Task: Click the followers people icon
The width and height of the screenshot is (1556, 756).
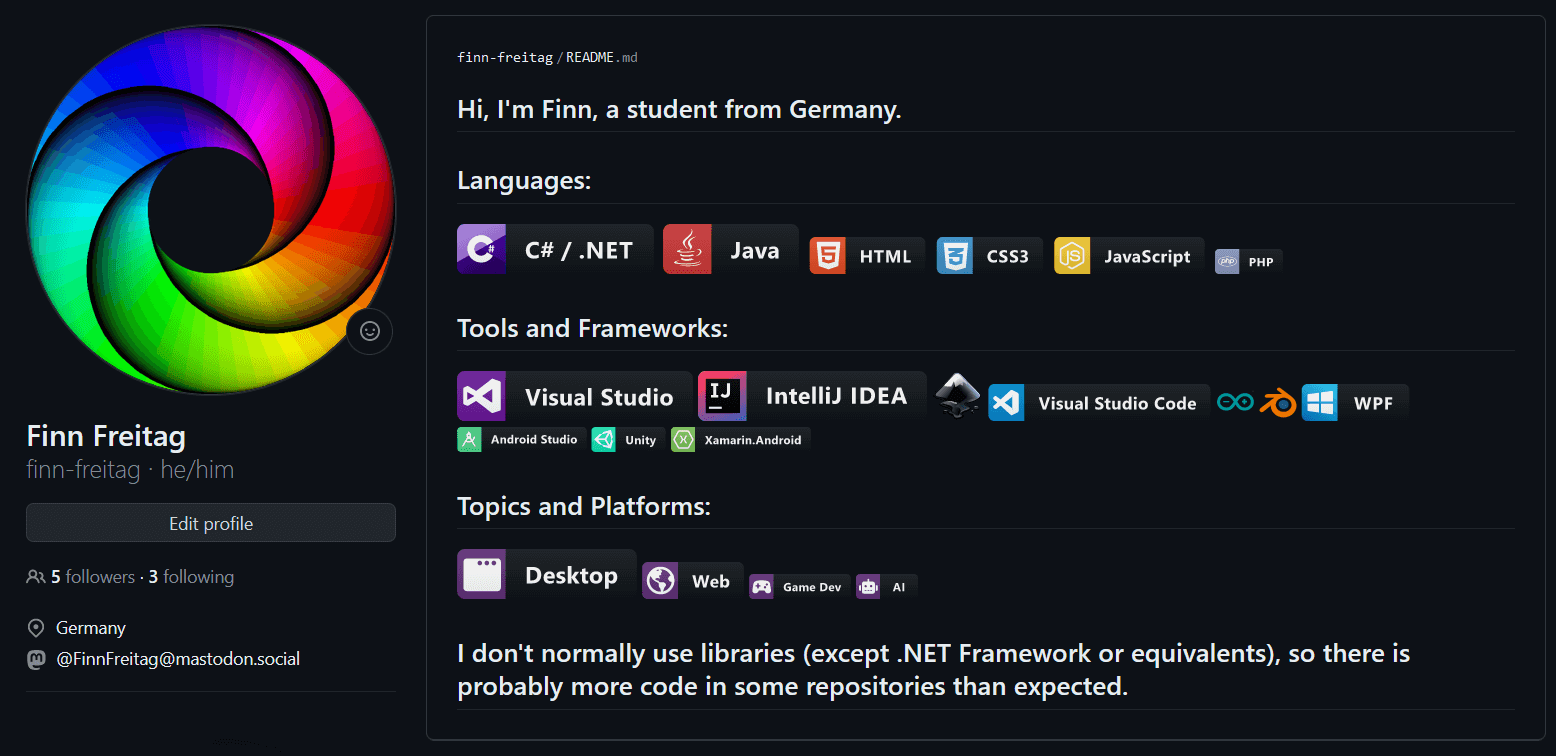Action: [x=36, y=577]
